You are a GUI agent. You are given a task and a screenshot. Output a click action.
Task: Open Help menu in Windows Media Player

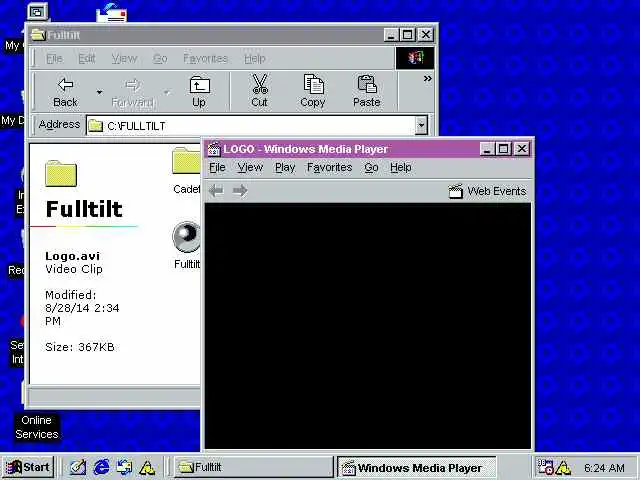click(x=400, y=167)
